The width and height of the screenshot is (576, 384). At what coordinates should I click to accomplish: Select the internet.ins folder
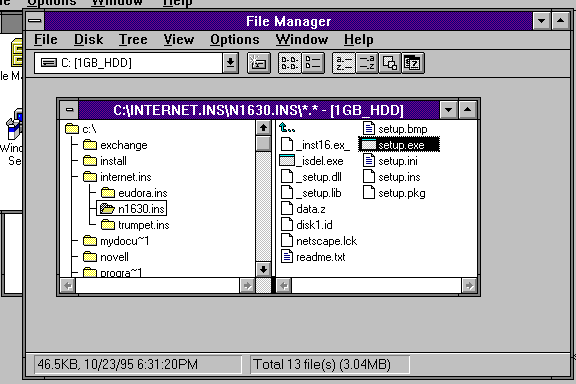[117, 177]
